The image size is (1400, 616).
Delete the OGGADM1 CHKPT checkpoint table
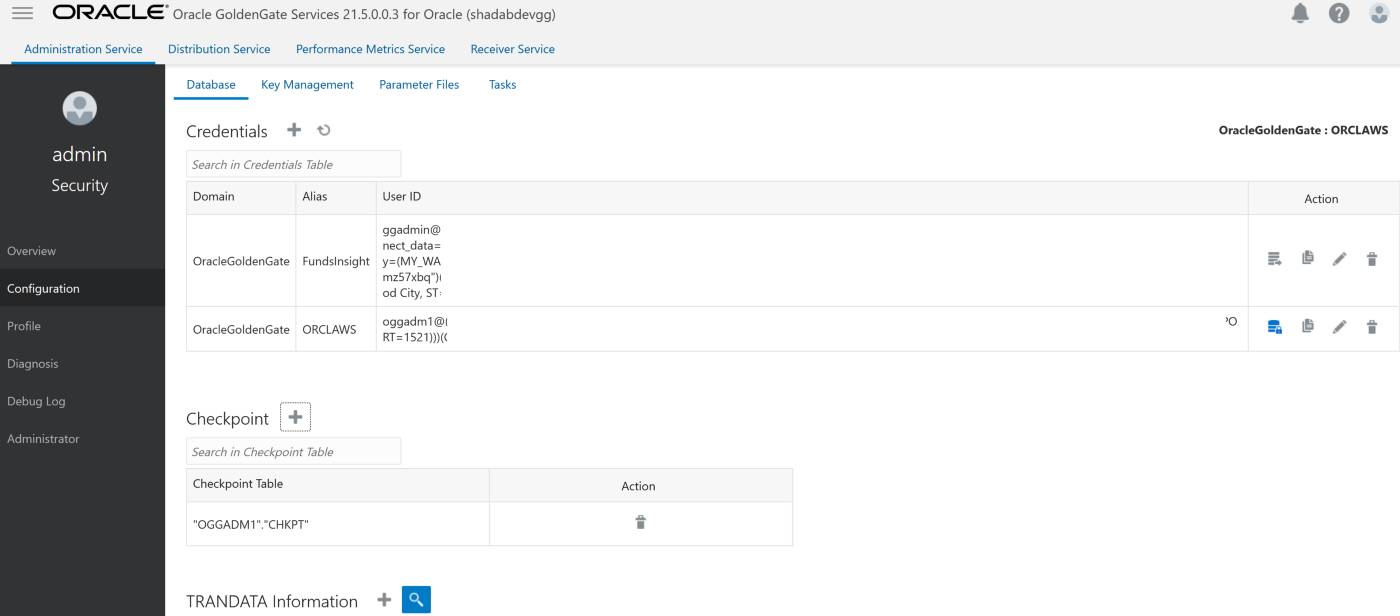click(x=640, y=522)
